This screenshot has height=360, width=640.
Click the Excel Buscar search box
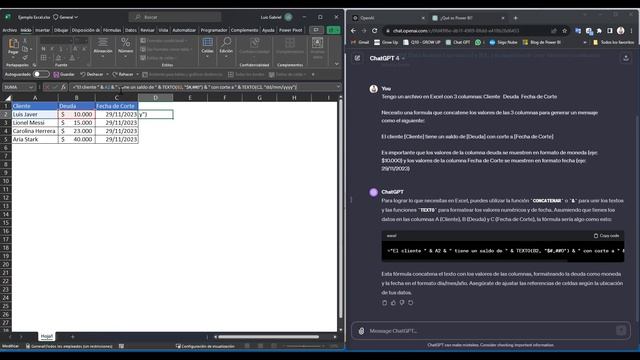pos(175,17)
